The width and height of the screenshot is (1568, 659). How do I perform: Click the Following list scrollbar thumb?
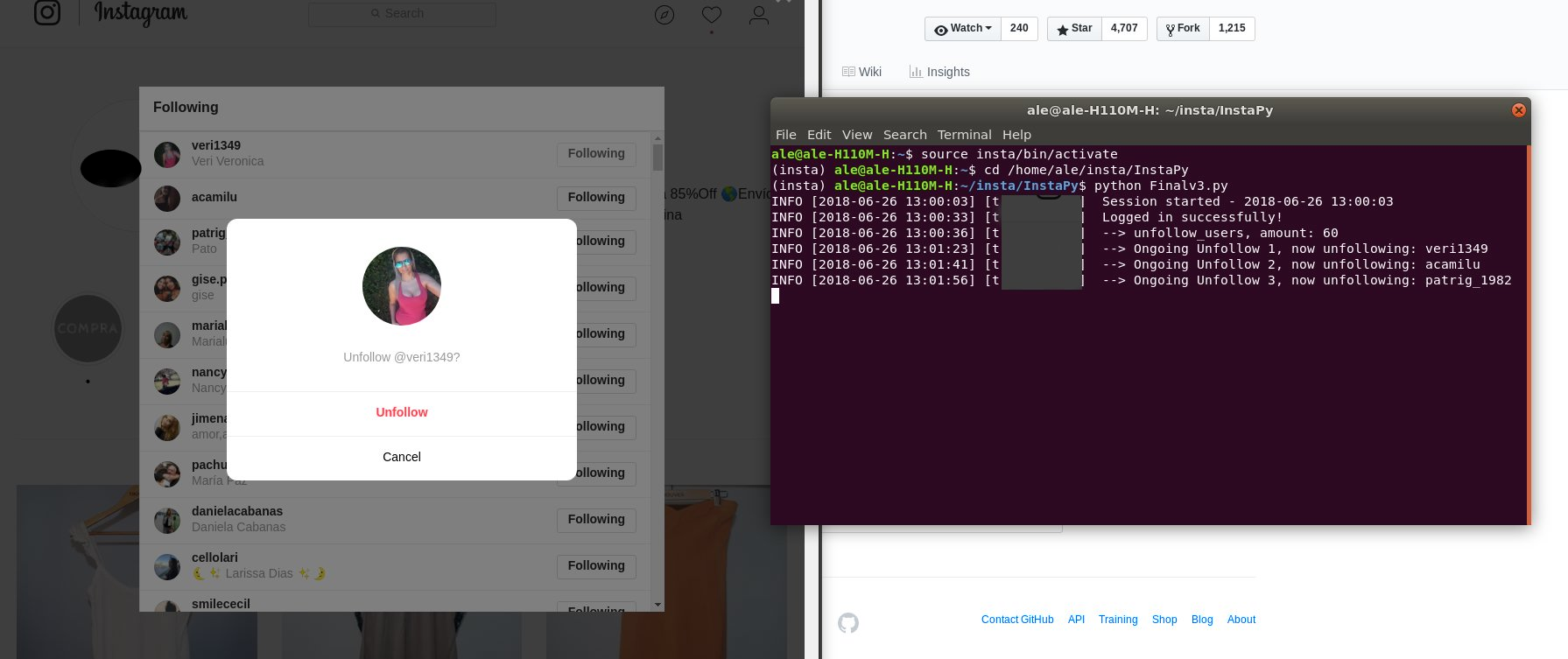(x=657, y=158)
